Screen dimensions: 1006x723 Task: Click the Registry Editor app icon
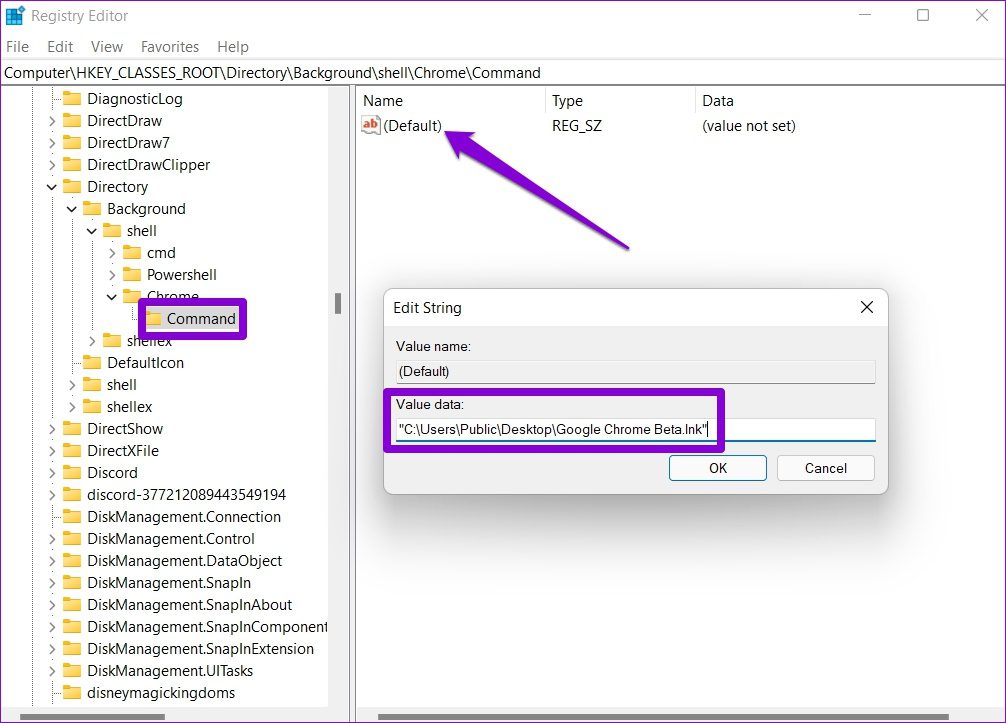(15, 15)
